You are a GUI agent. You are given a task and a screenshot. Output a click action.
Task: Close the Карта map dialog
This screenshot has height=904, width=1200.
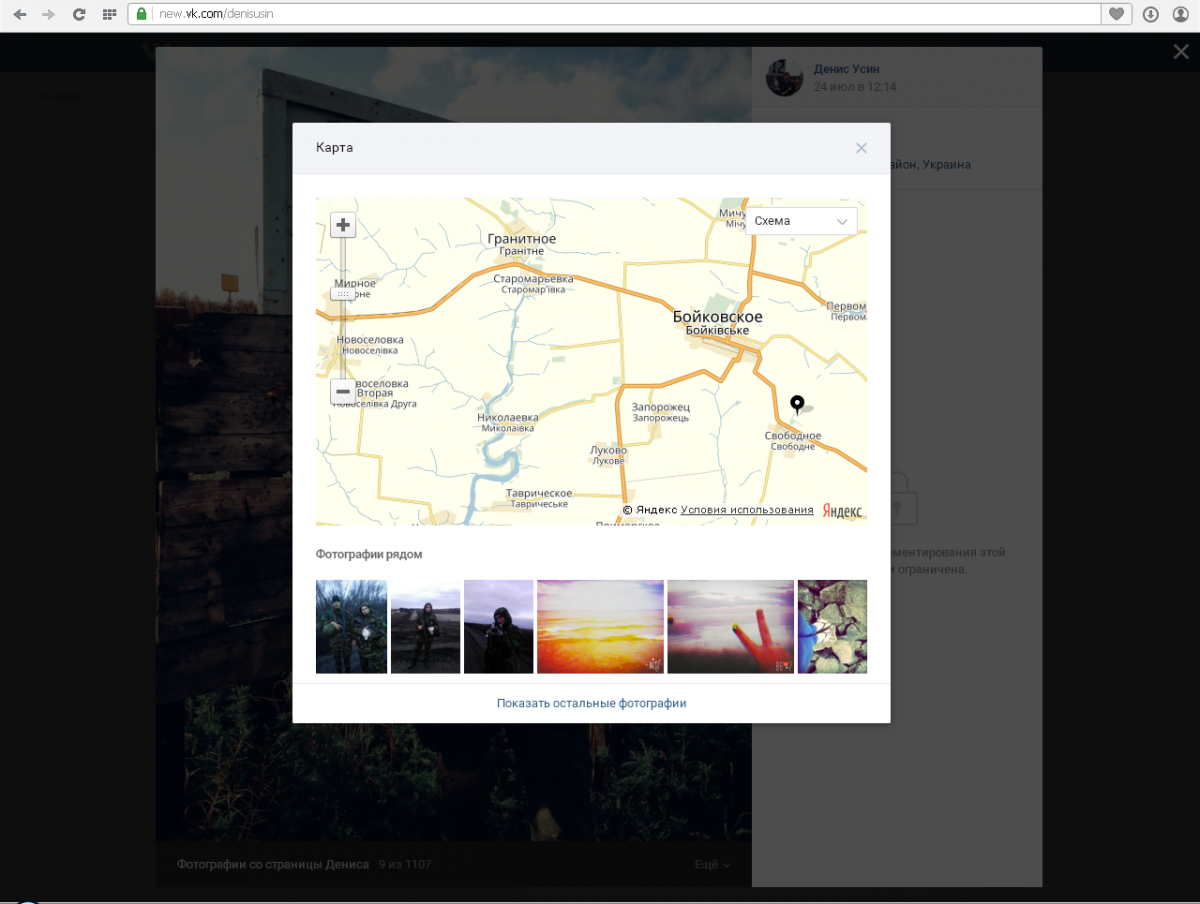pyautogui.click(x=861, y=148)
